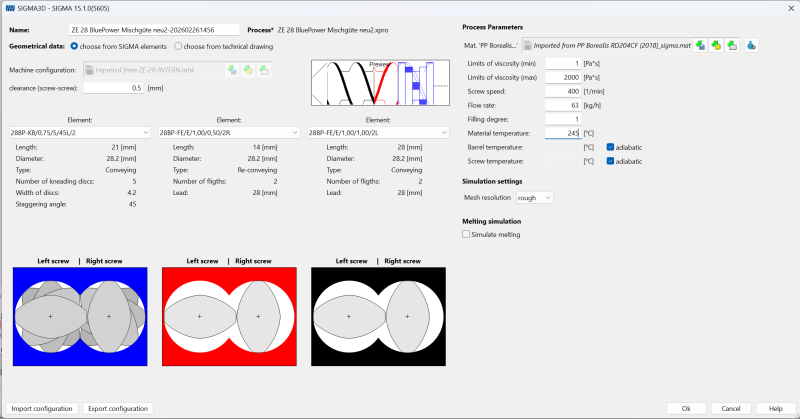
Task: Click the clearance (screw-screw) input field
Action: 114,88
